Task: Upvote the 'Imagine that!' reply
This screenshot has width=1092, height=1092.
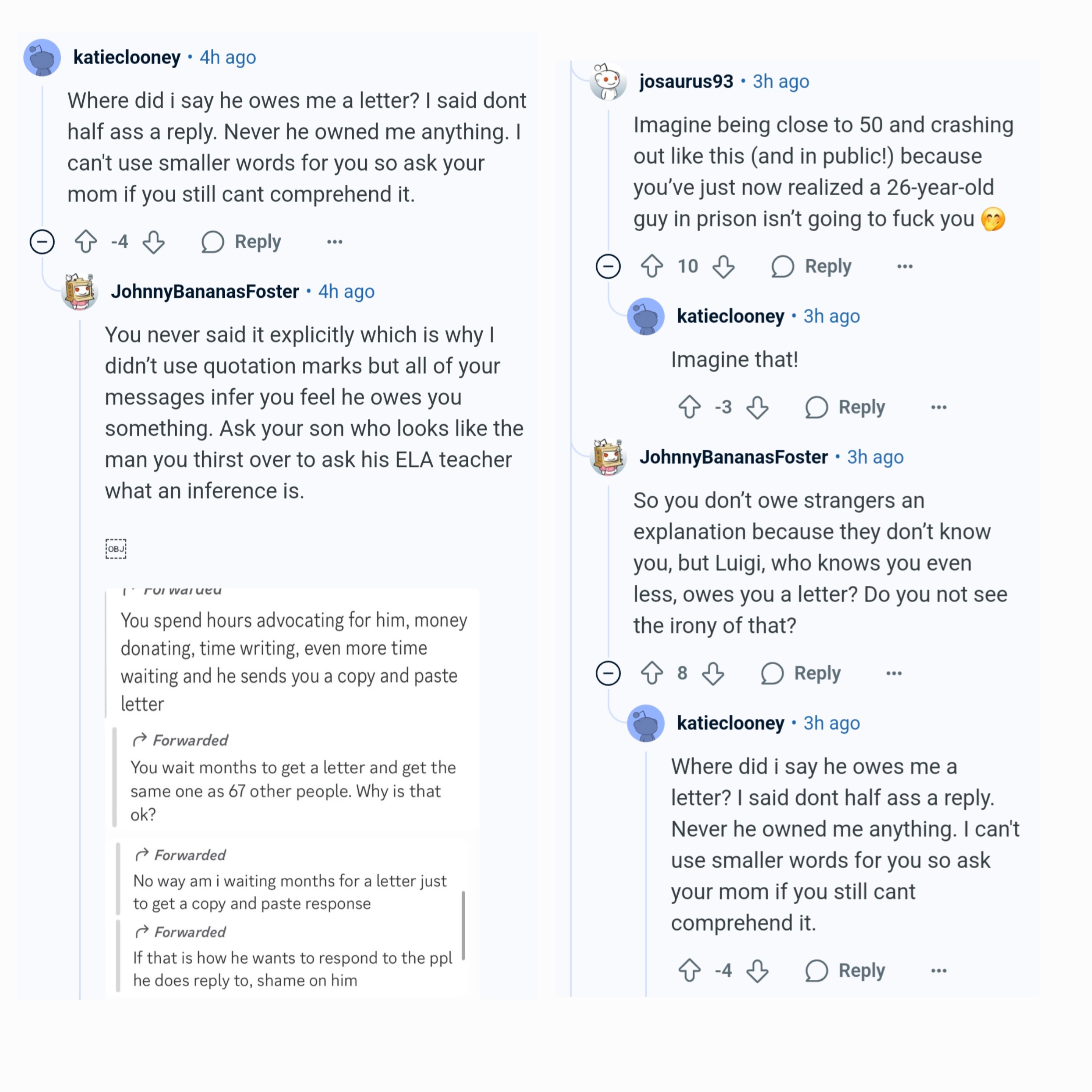Action: pos(690,407)
